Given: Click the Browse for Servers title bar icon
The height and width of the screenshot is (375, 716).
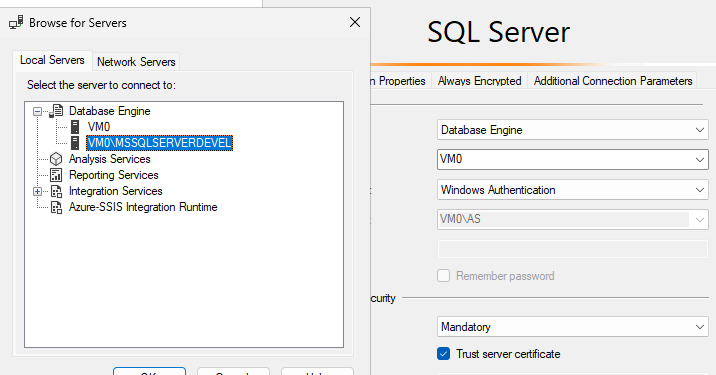Looking at the screenshot, I should (x=16, y=22).
